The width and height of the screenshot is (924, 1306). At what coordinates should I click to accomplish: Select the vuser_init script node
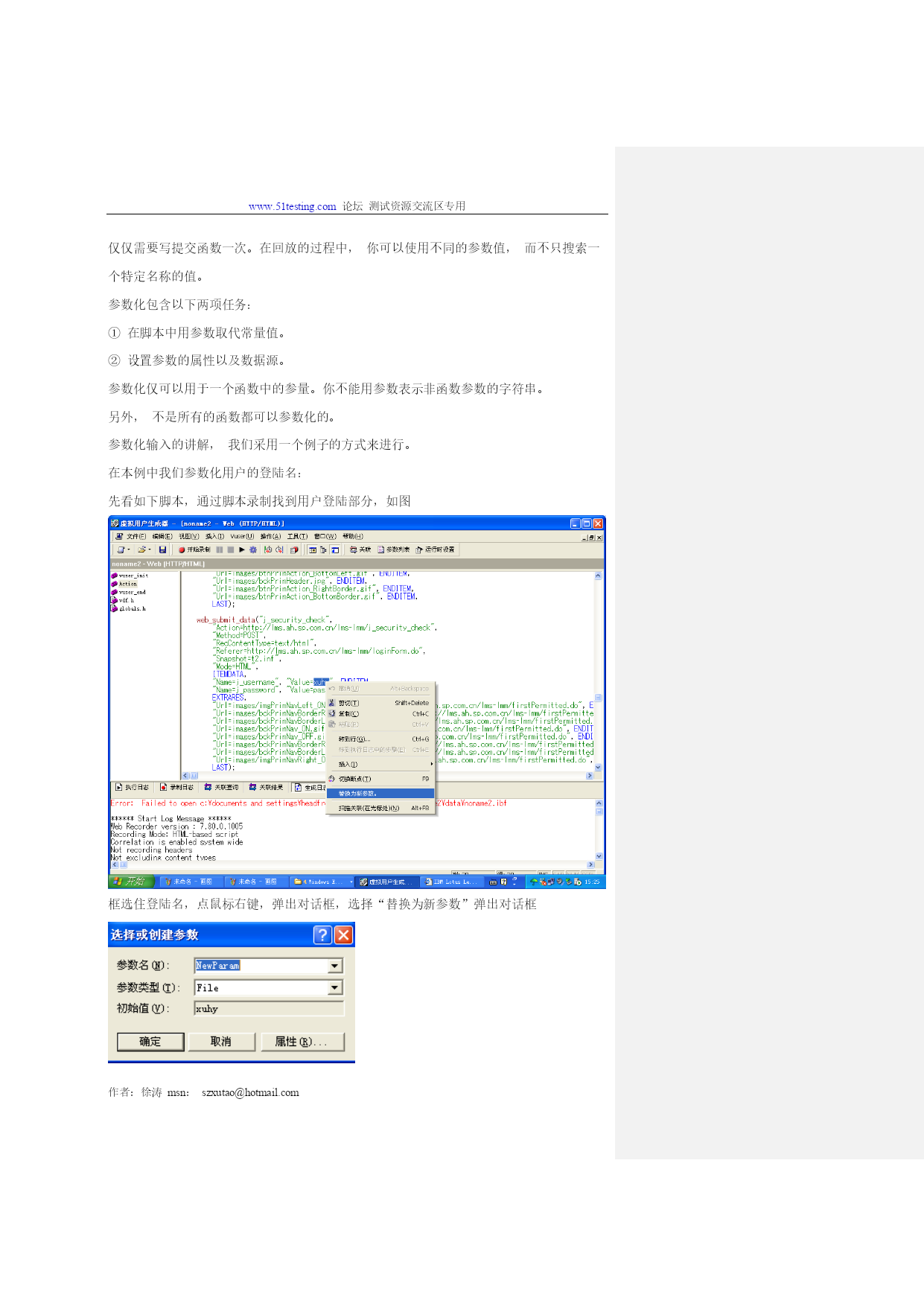(x=130, y=576)
